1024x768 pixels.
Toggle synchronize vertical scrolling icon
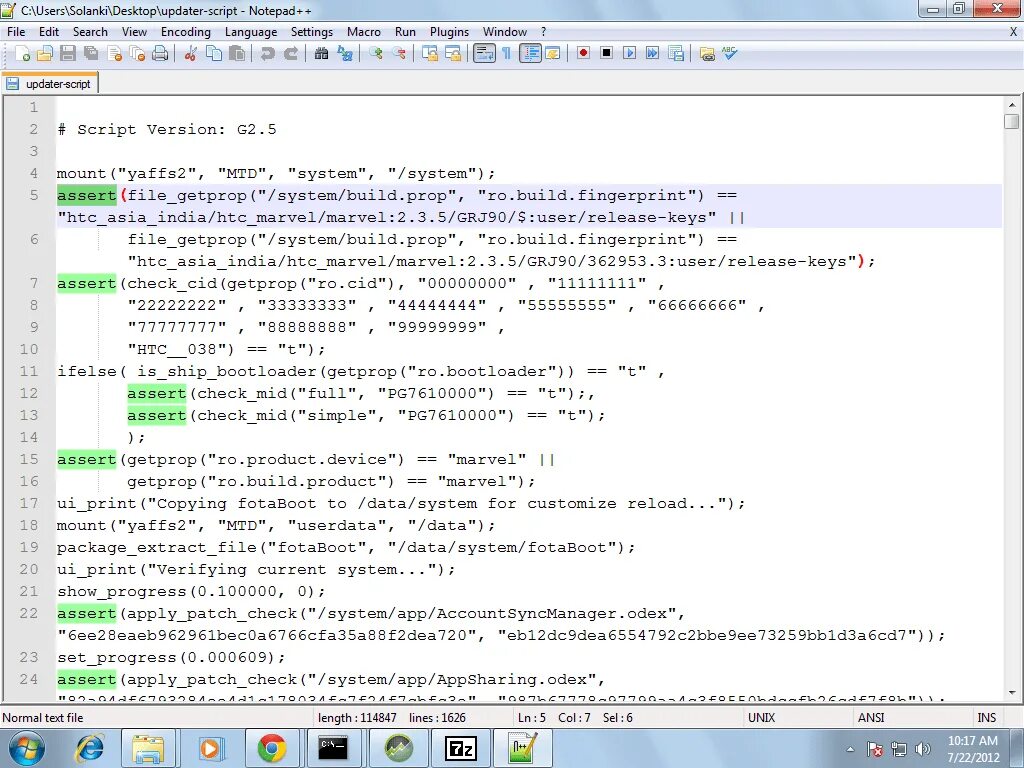429,54
